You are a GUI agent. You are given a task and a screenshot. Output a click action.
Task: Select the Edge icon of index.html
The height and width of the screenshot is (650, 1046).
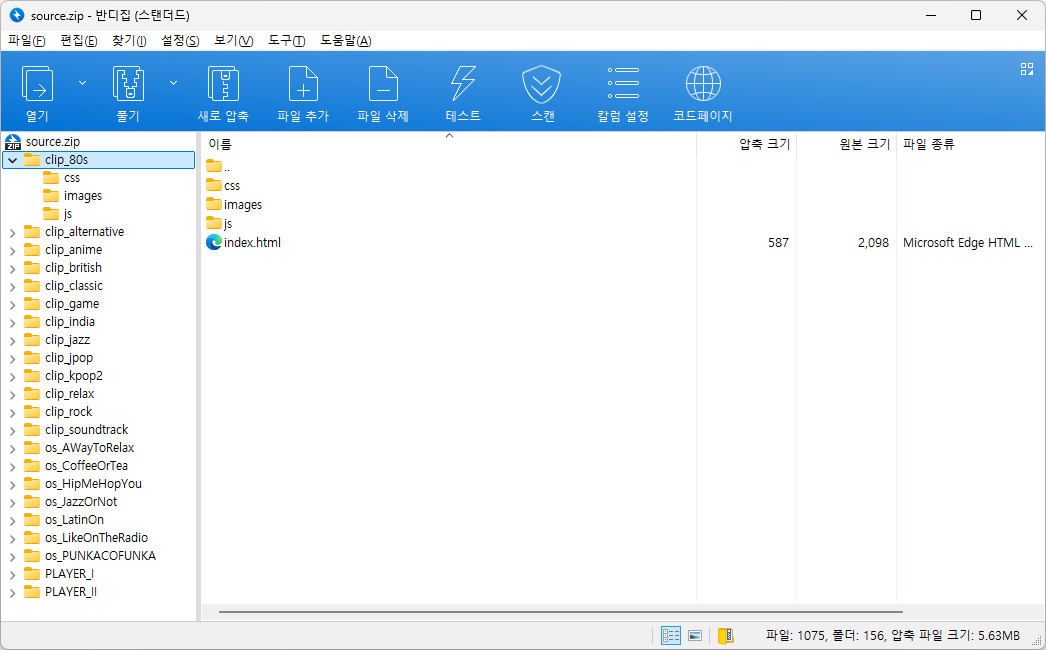(213, 242)
